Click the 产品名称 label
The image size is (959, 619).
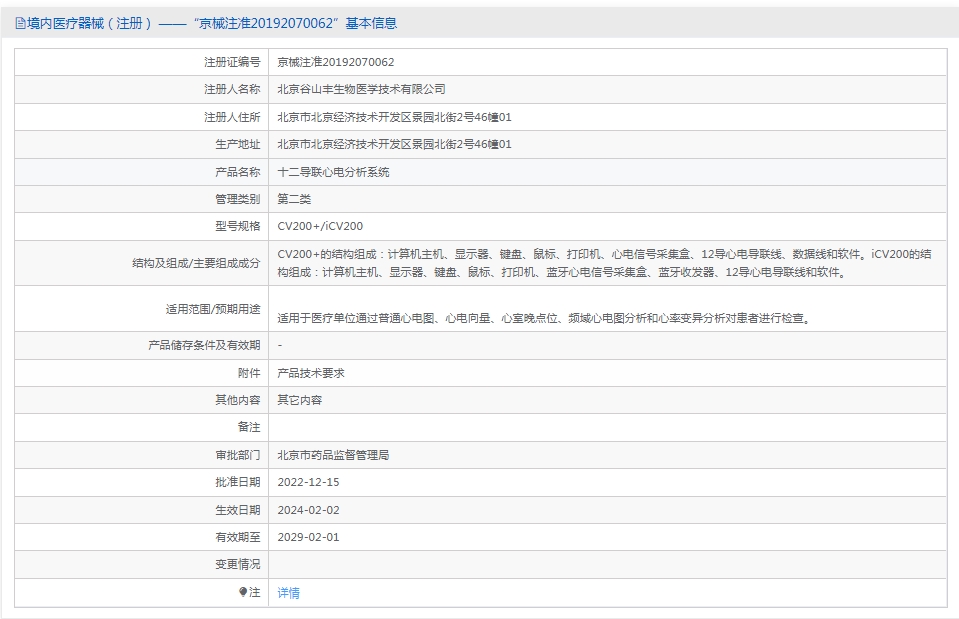pyautogui.click(x=238, y=172)
